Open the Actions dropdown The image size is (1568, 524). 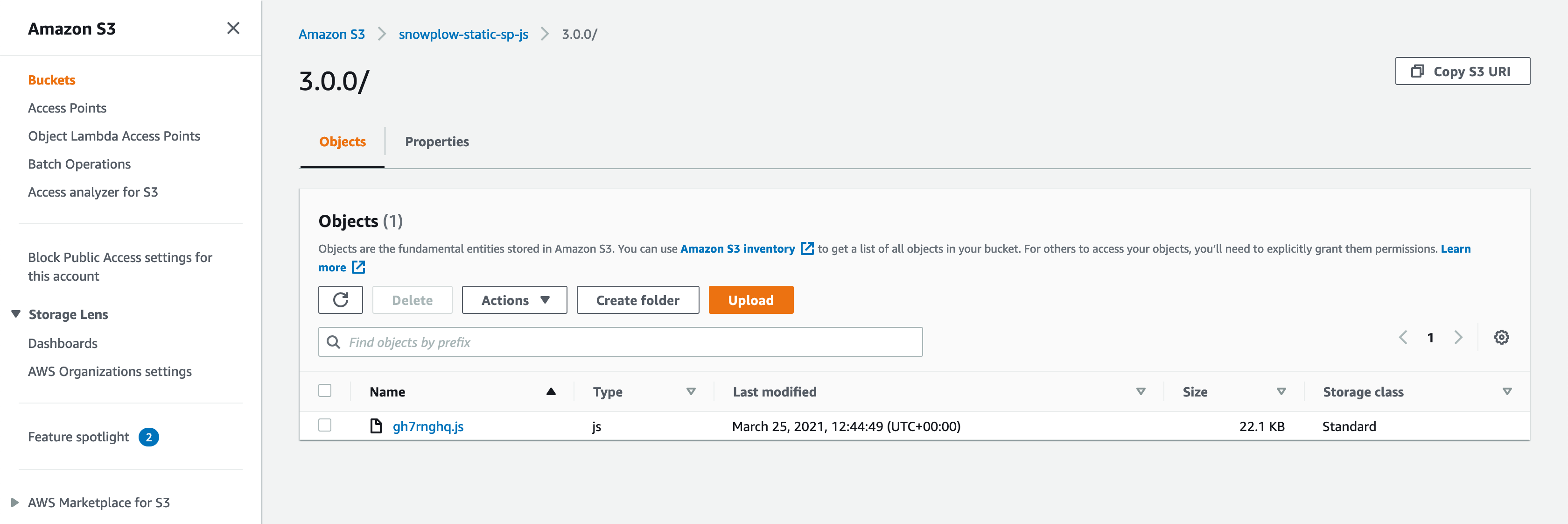[x=514, y=300]
